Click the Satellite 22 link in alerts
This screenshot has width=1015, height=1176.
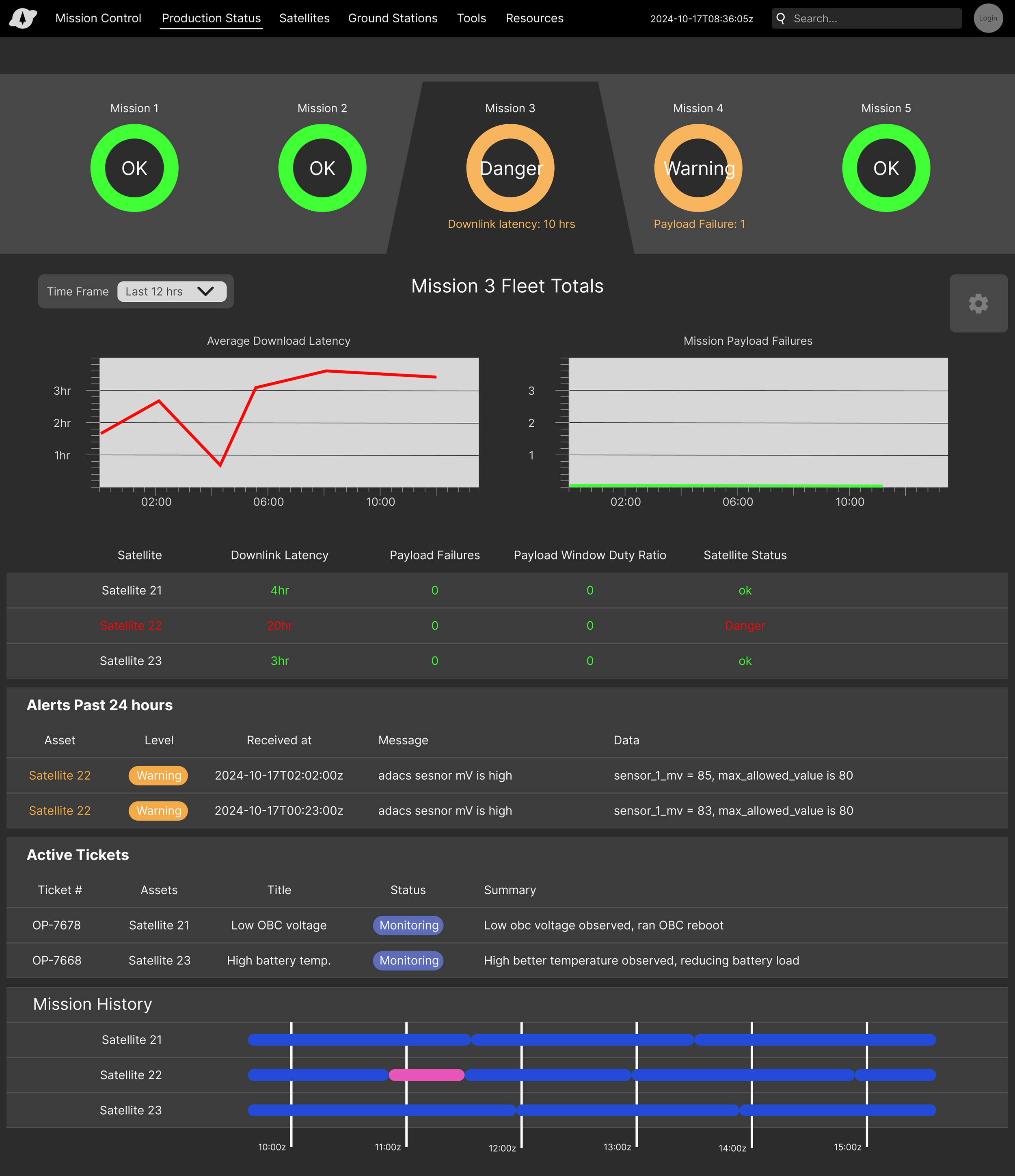[60, 775]
